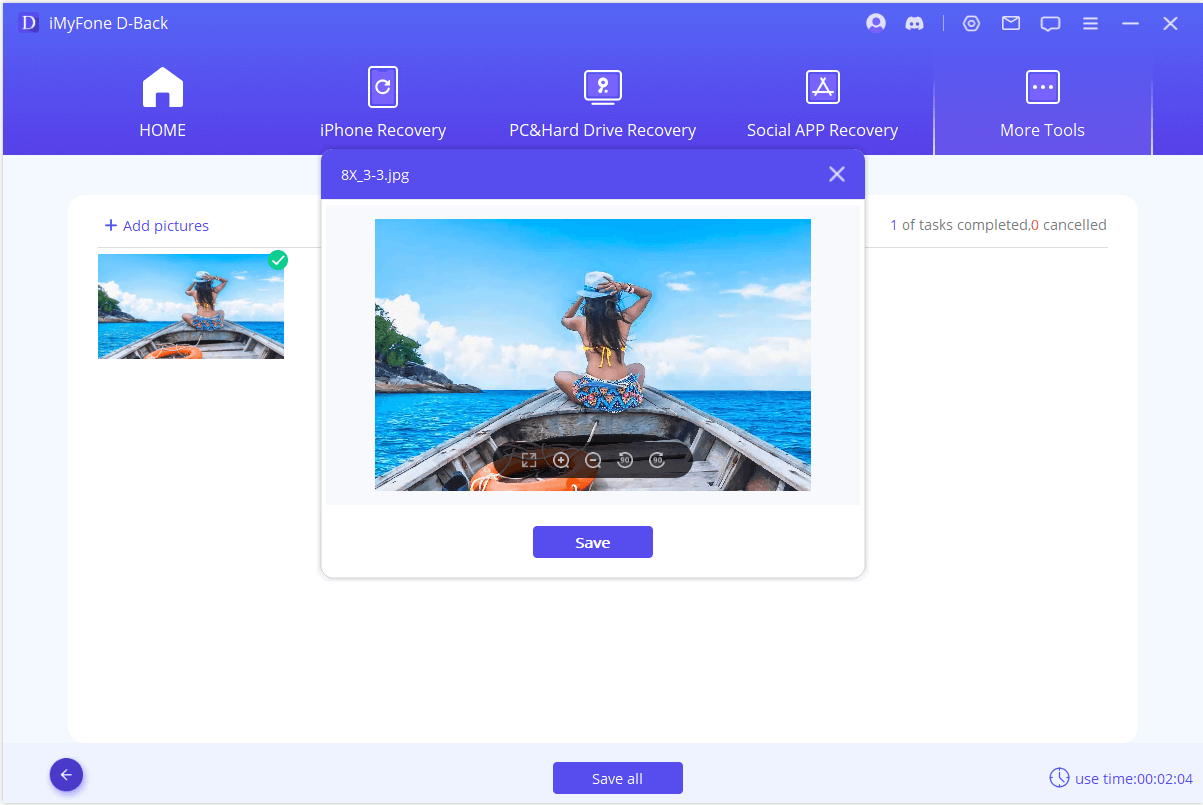
Task: Switch to iPhone Recovery tab
Action: [x=383, y=103]
